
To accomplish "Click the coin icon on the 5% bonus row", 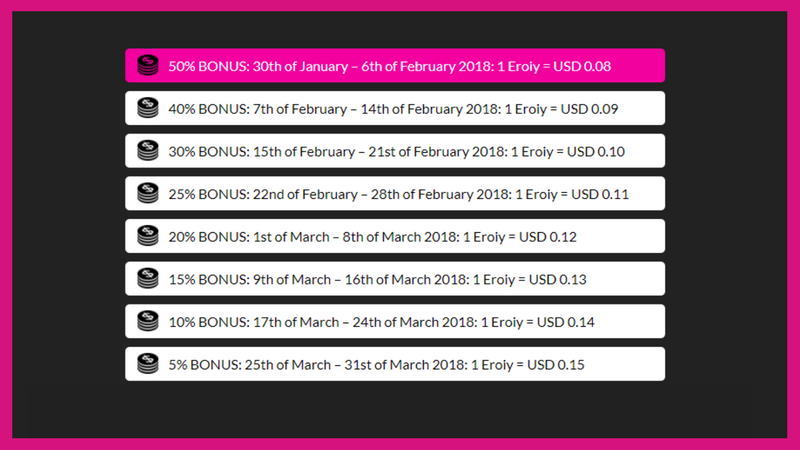I will [x=148, y=365].
